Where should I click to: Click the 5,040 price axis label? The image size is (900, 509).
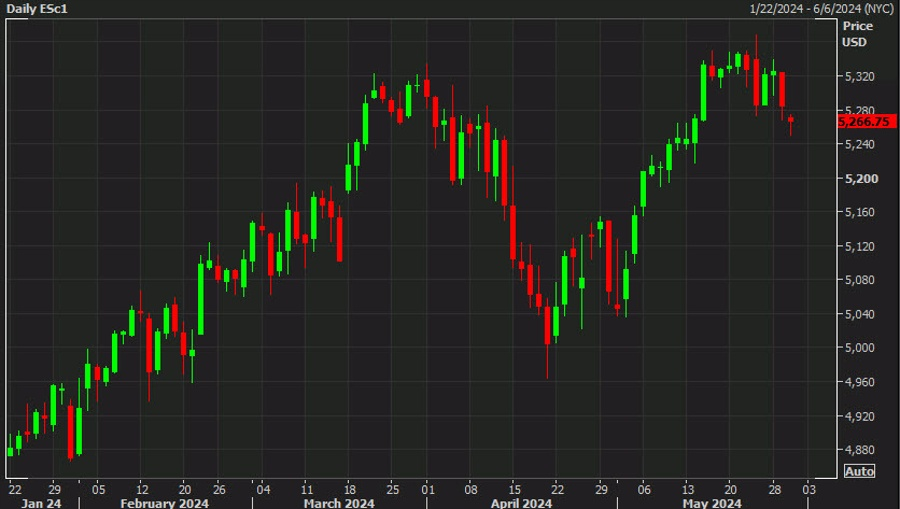[x=862, y=314]
